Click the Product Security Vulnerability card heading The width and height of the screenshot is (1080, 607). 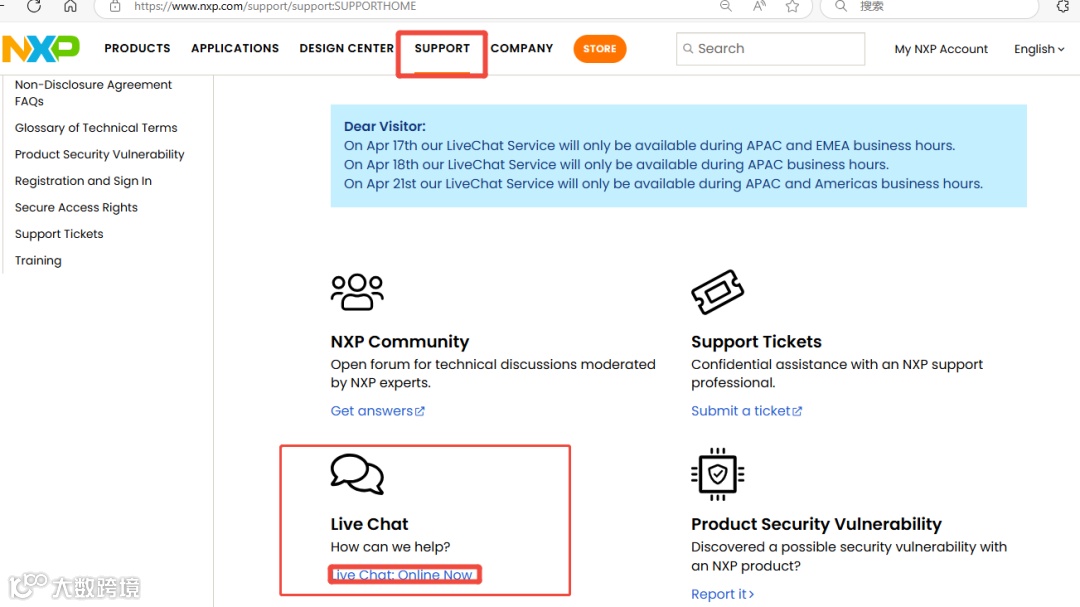(x=816, y=524)
